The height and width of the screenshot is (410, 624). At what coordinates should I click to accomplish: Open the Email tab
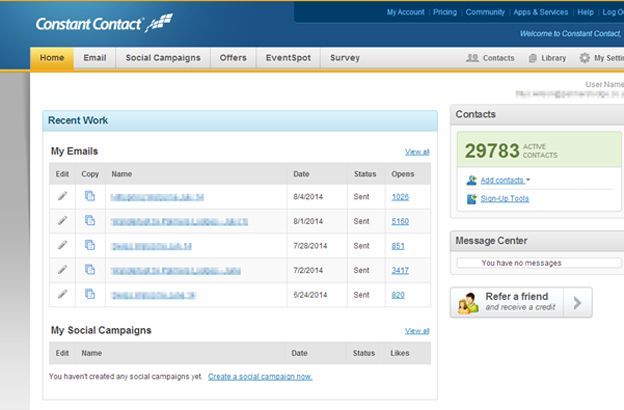click(95, 58)
